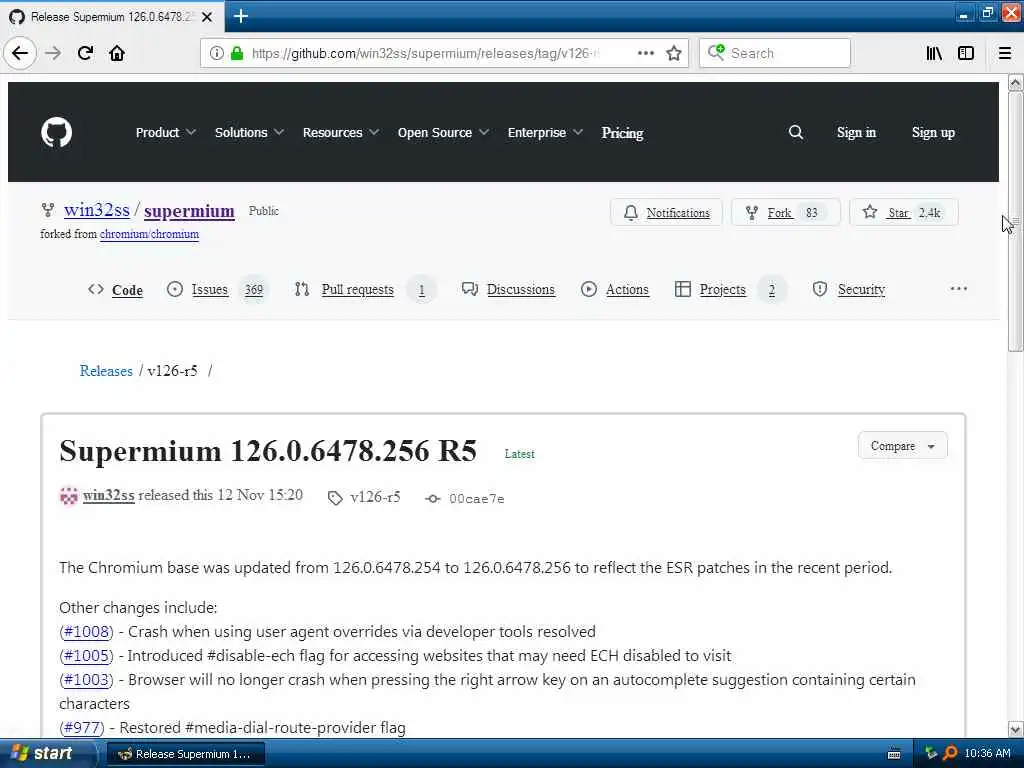Fork the repository with Fork button
Screen dimensions: 1024x768
(x=786, y=212)
